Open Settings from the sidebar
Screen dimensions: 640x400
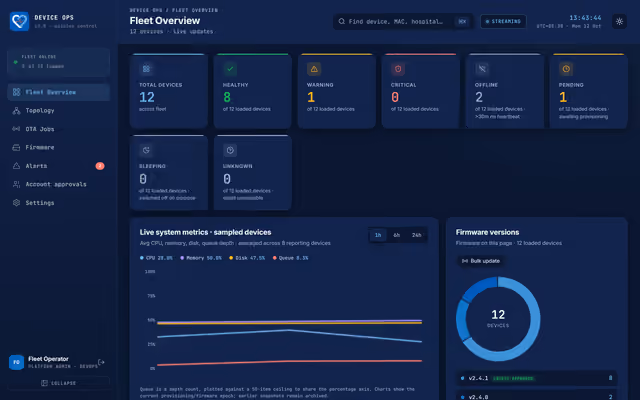[58, 202]
